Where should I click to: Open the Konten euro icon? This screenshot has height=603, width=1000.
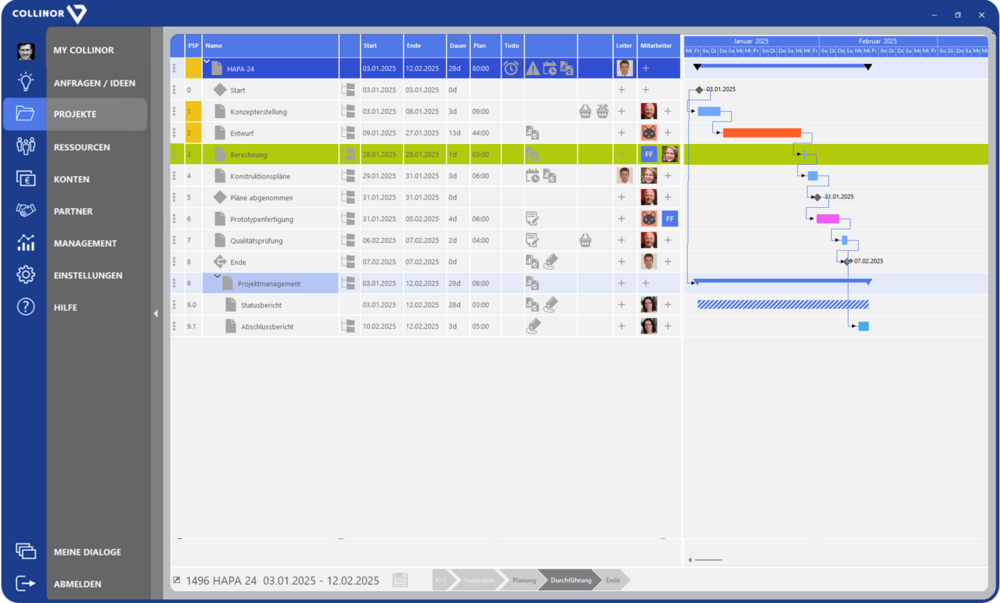[x=26, y=179]
